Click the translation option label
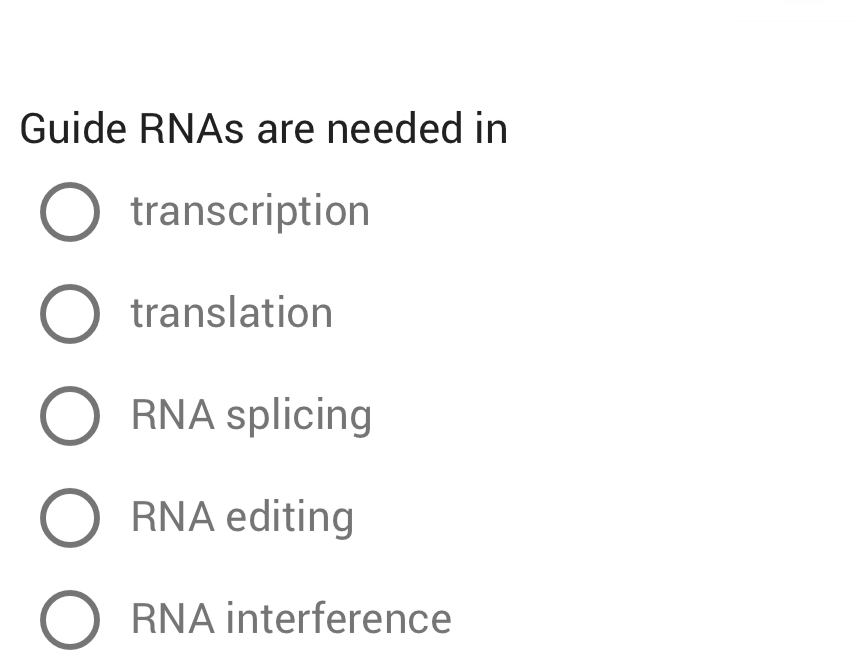 point(231,313)
